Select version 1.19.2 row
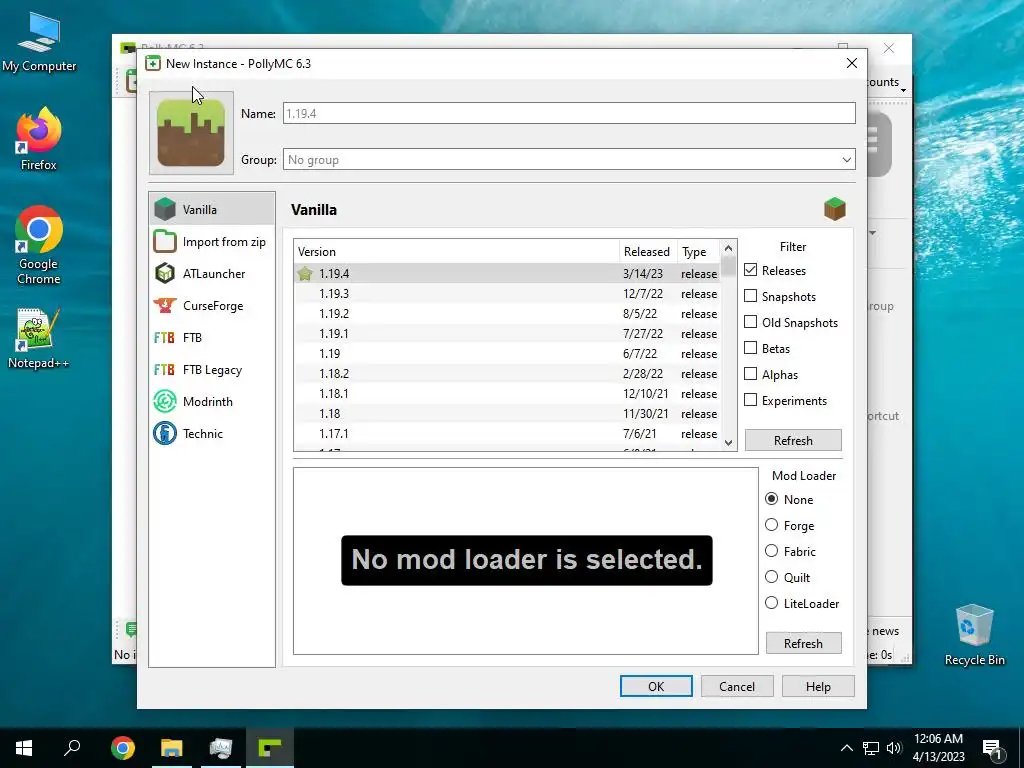The width and height of the screenshot is (1024, 768). click(507, 313)
